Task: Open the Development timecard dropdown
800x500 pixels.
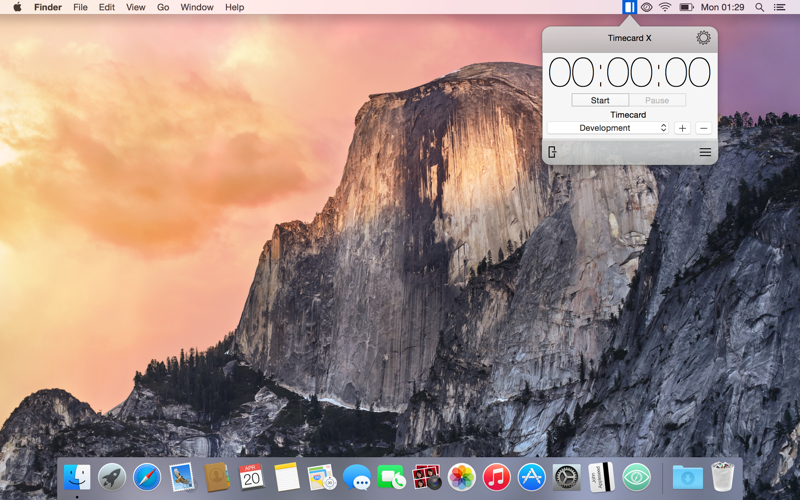Action: pos(608,128)
